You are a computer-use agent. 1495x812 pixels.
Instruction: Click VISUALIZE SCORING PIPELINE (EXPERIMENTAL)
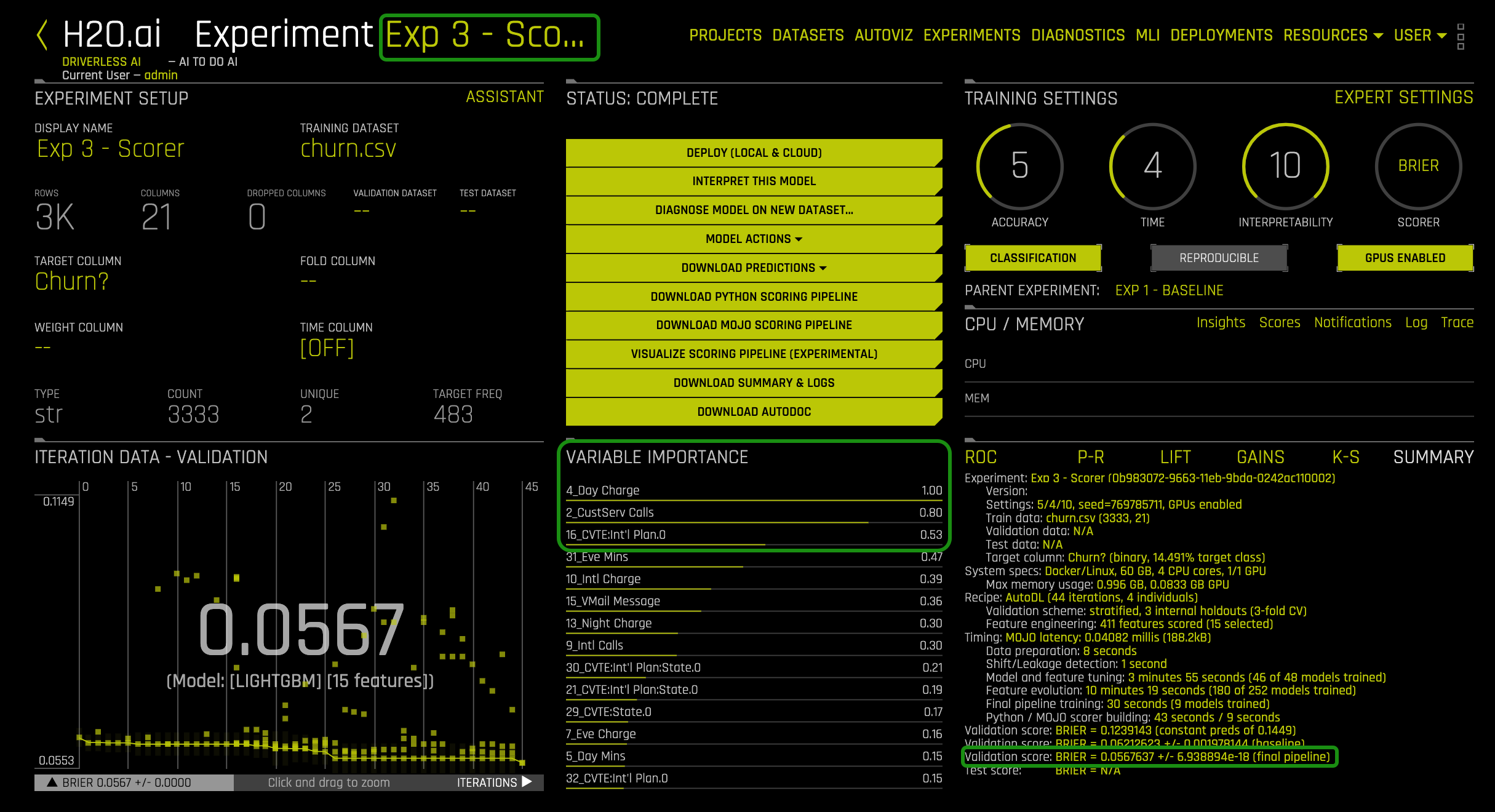coord(754,354)
